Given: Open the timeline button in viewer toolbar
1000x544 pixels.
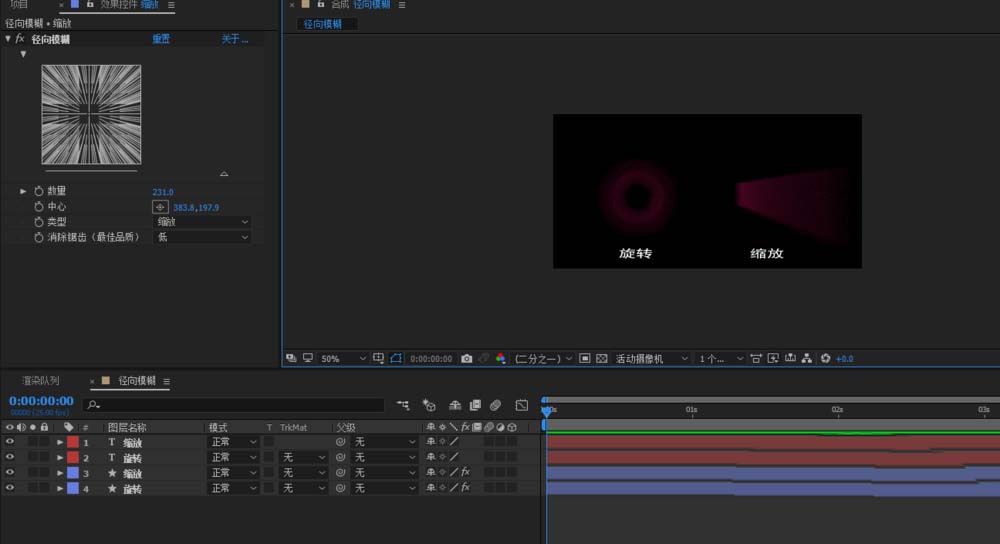Looking at the screenshot, I should coord(790,358).
